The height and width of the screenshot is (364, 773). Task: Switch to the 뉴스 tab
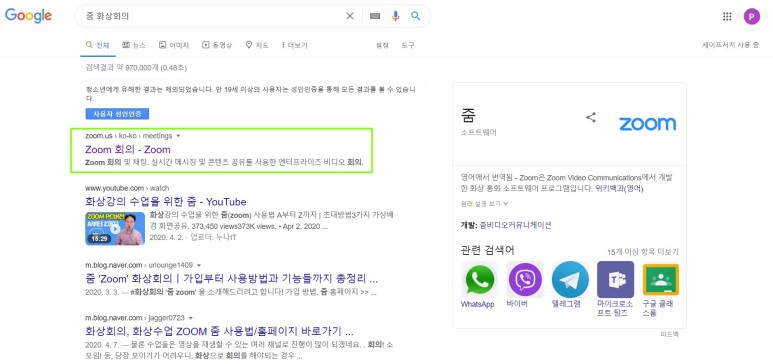click(134, 45)
